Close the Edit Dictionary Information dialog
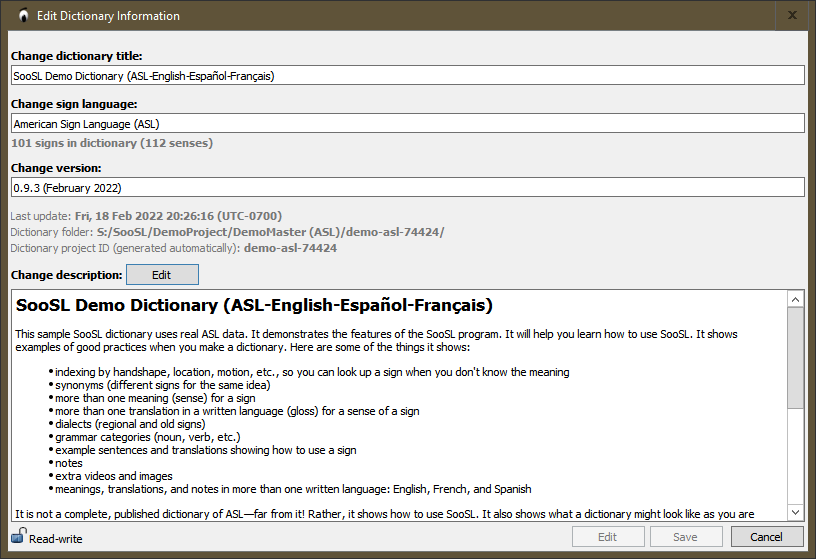Image resolution: width=816 pixels, height=559 pixels. point(792,15)
